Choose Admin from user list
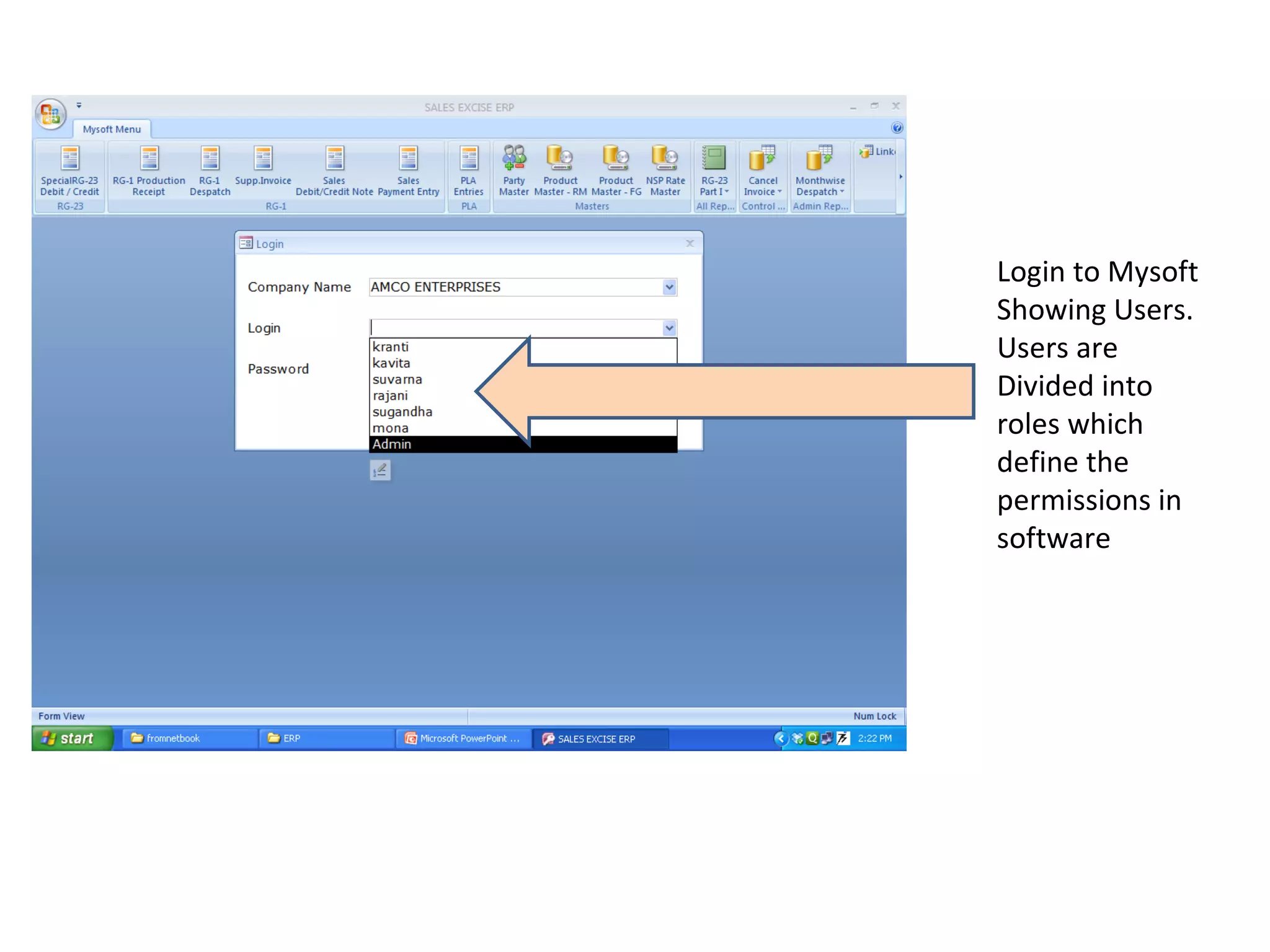1270x952 pixels. tap(392, 444)
